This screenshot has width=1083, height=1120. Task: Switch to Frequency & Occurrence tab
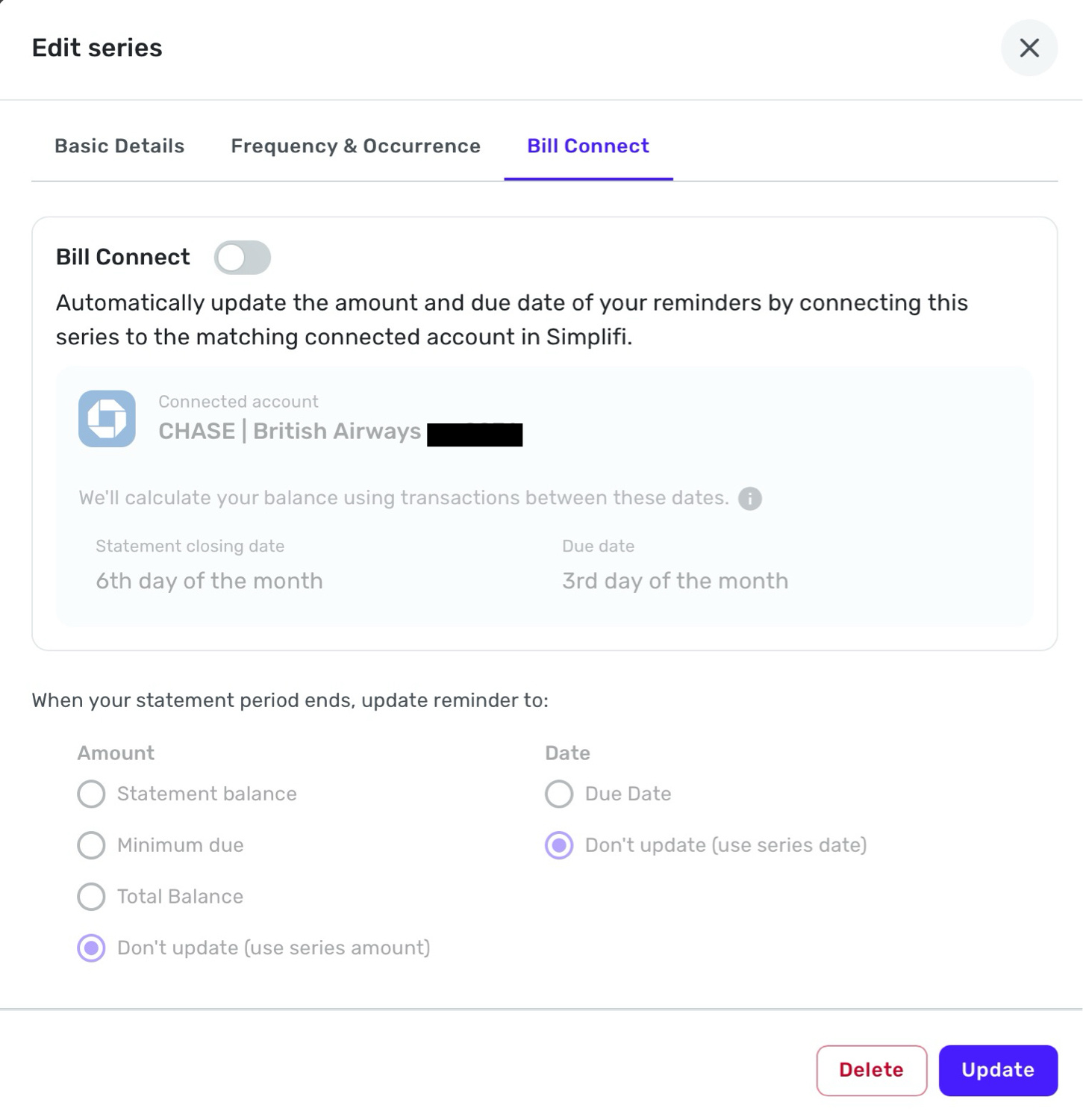pyautogui.click(x=355, y=146)
